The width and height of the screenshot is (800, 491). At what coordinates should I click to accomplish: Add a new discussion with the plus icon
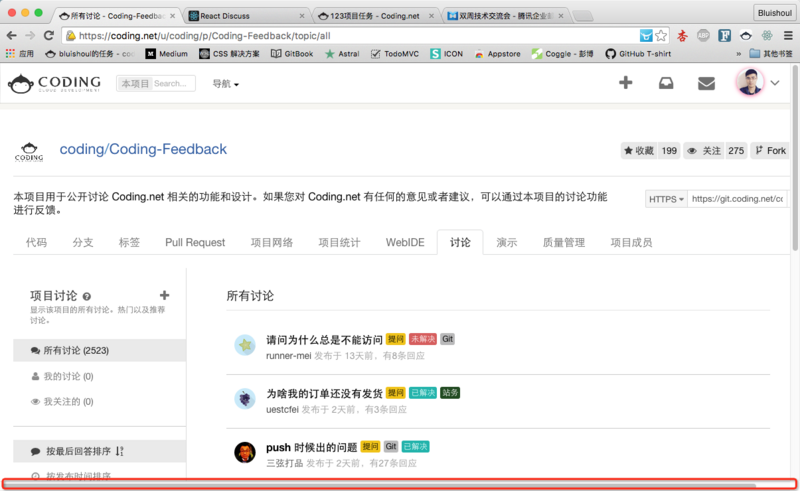coord(164,295)
